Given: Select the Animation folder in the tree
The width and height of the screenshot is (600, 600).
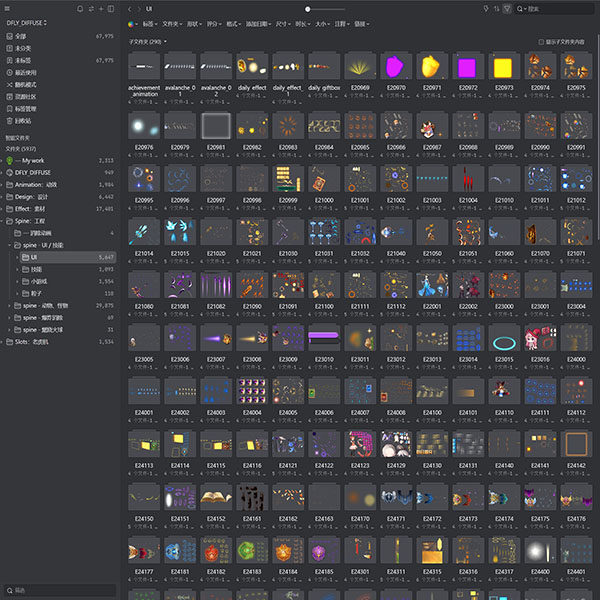Looking at the screenshot, I should 60,185.
